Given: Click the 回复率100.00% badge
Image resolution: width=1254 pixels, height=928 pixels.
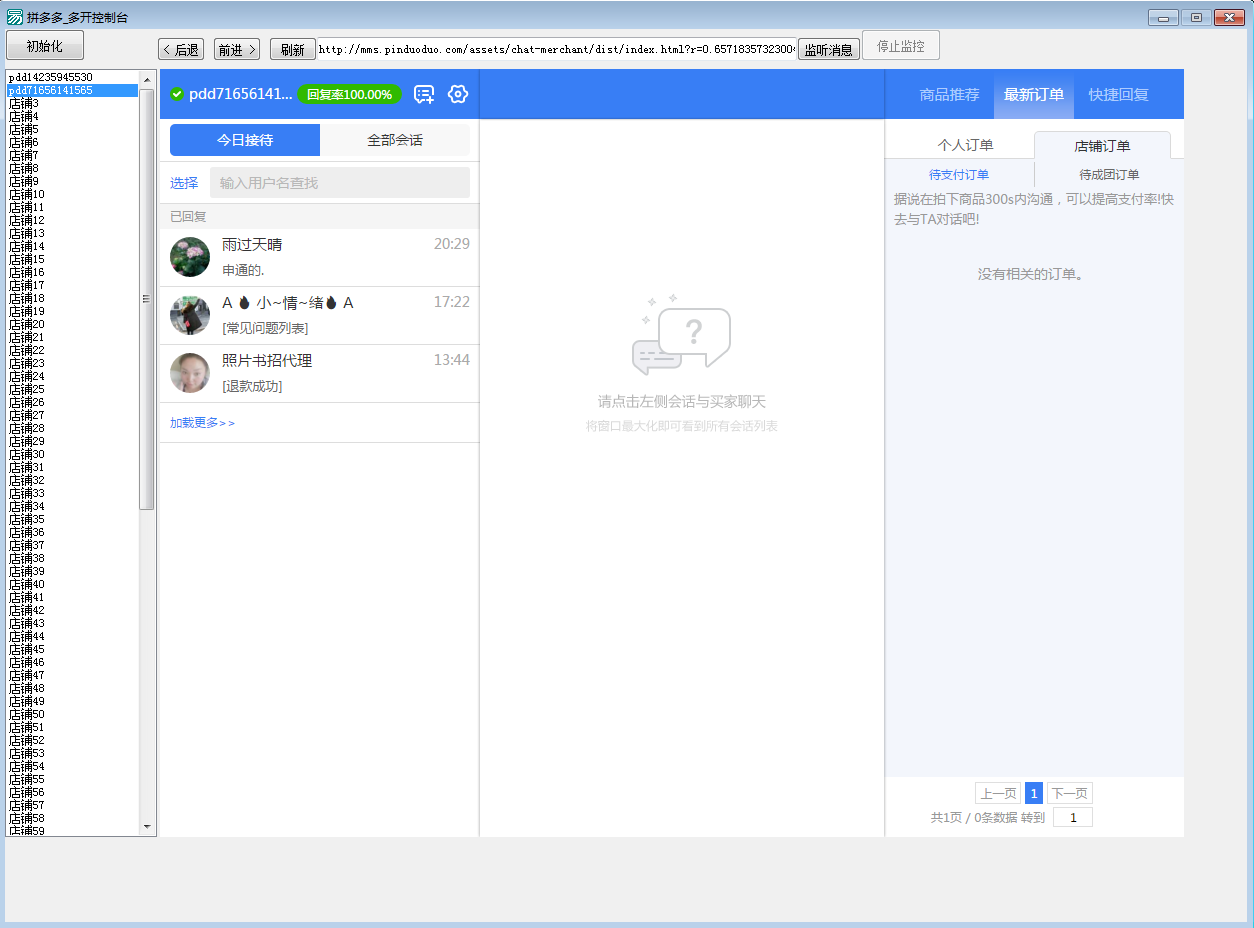Looking at the screenshot, I should tap(349, 94).
